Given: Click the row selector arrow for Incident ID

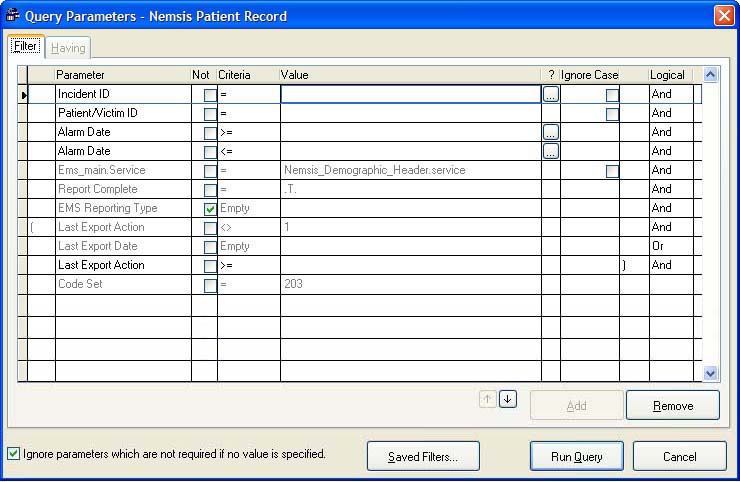Looking at the screenshot, I should 23,95.
